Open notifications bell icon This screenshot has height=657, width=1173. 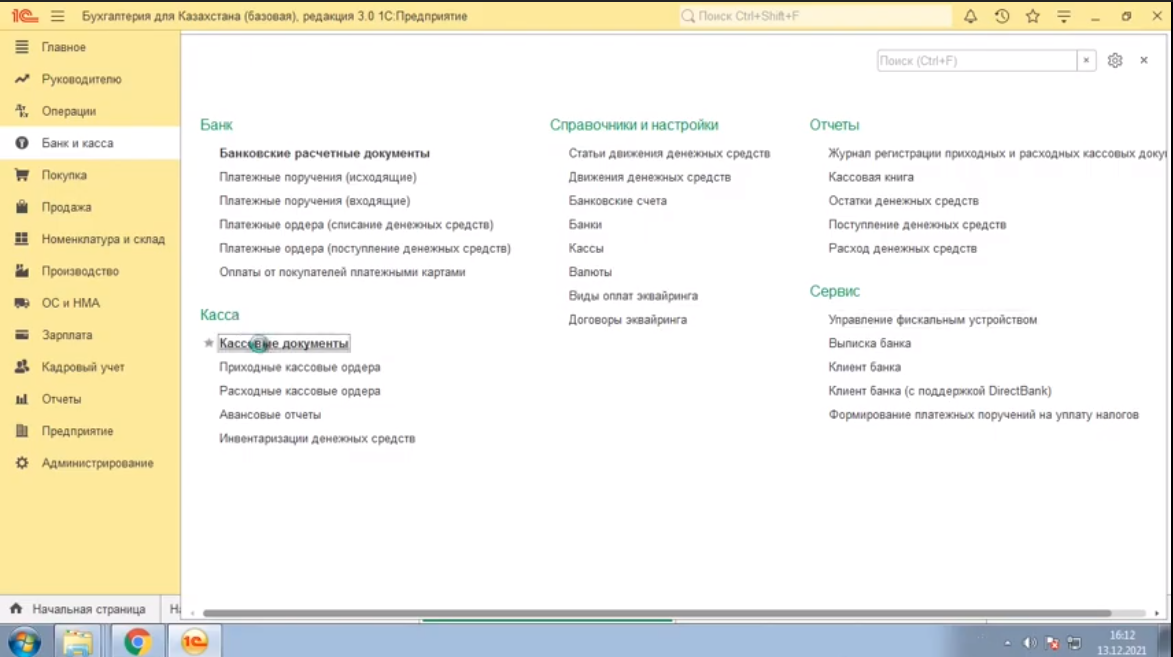(970, 16)
